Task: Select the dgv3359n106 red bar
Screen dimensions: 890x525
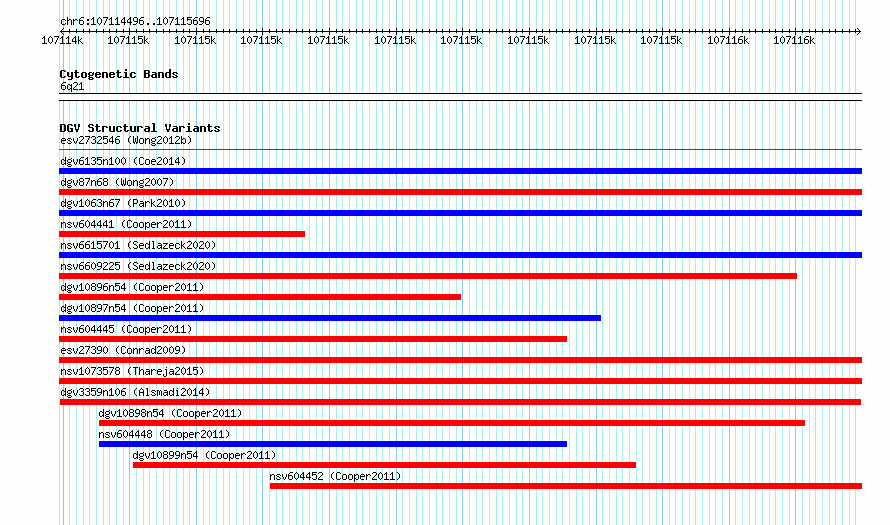Action: coord(460,402)
